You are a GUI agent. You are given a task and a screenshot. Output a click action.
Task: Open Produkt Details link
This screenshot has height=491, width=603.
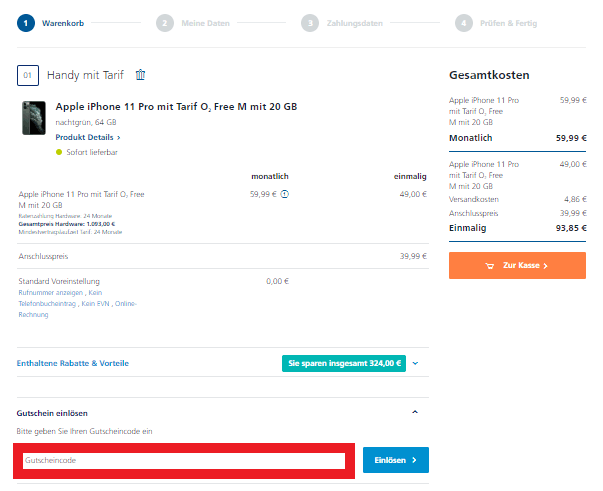[x=88, y=137]
